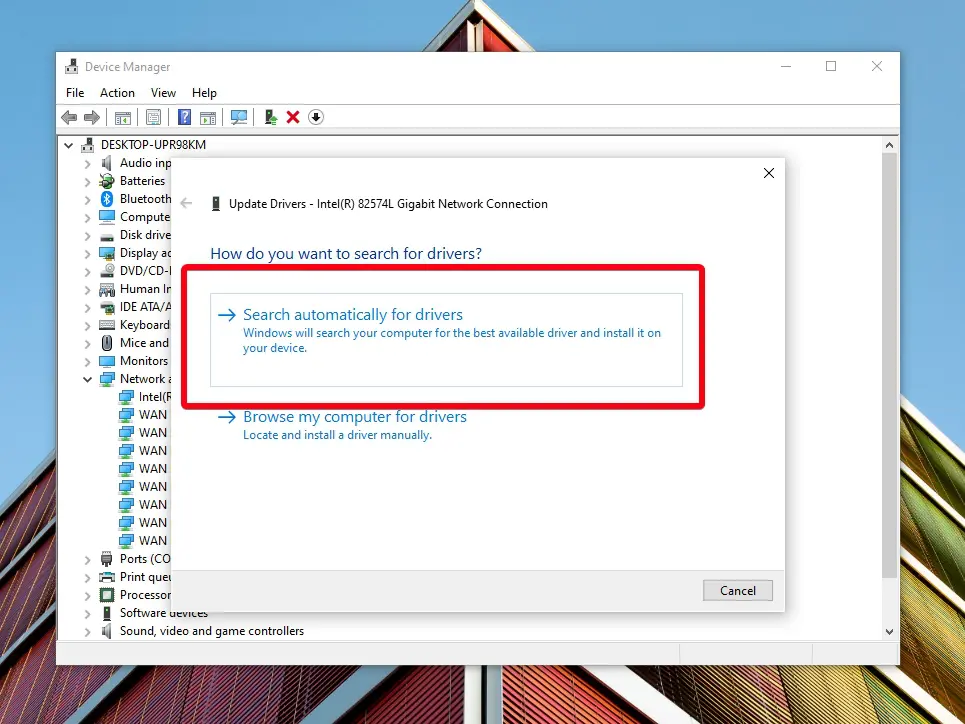
Task: Open the Properties toolbar icon
Action: pos(153,117)
